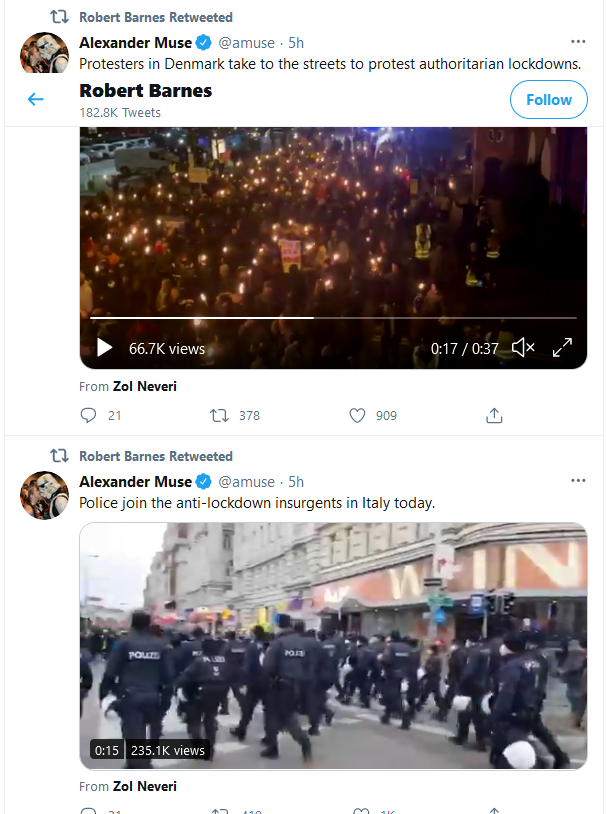Image resolution: width=607 pixels, height=814 pixels.
Task: Expand Denmark video to fullscreen
Action: pyautogui.click(x=562, y=348)
